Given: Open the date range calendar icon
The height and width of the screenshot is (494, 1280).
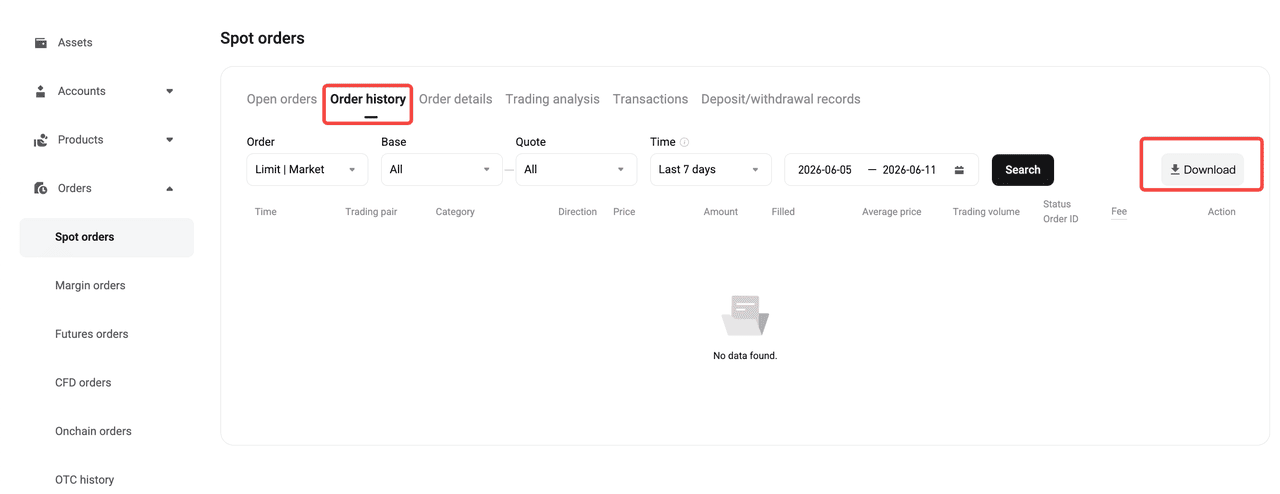Looking at the screenshot, I should 959,170.
